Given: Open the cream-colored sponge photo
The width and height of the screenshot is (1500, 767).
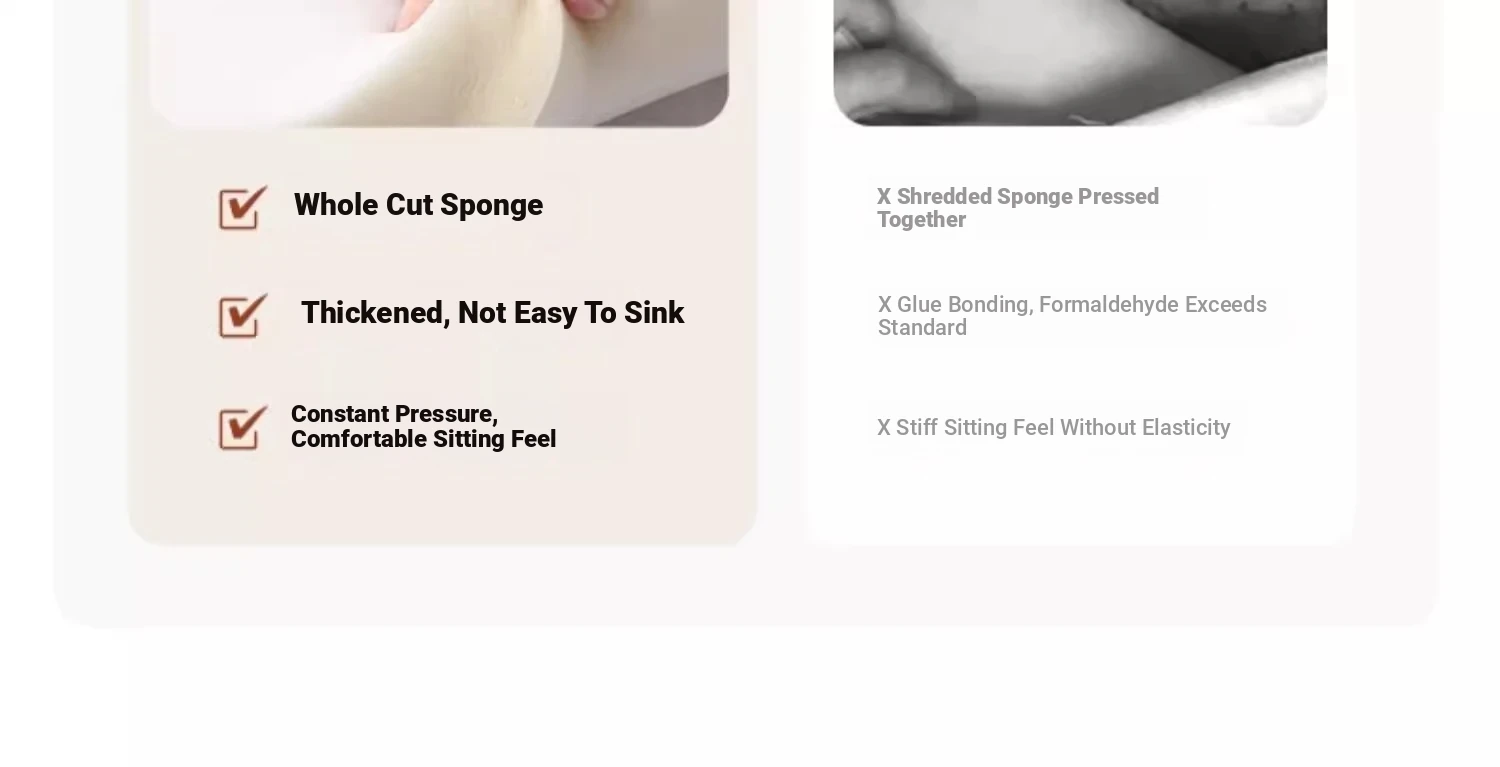Looking at the screenshot, I should (439, 60).
